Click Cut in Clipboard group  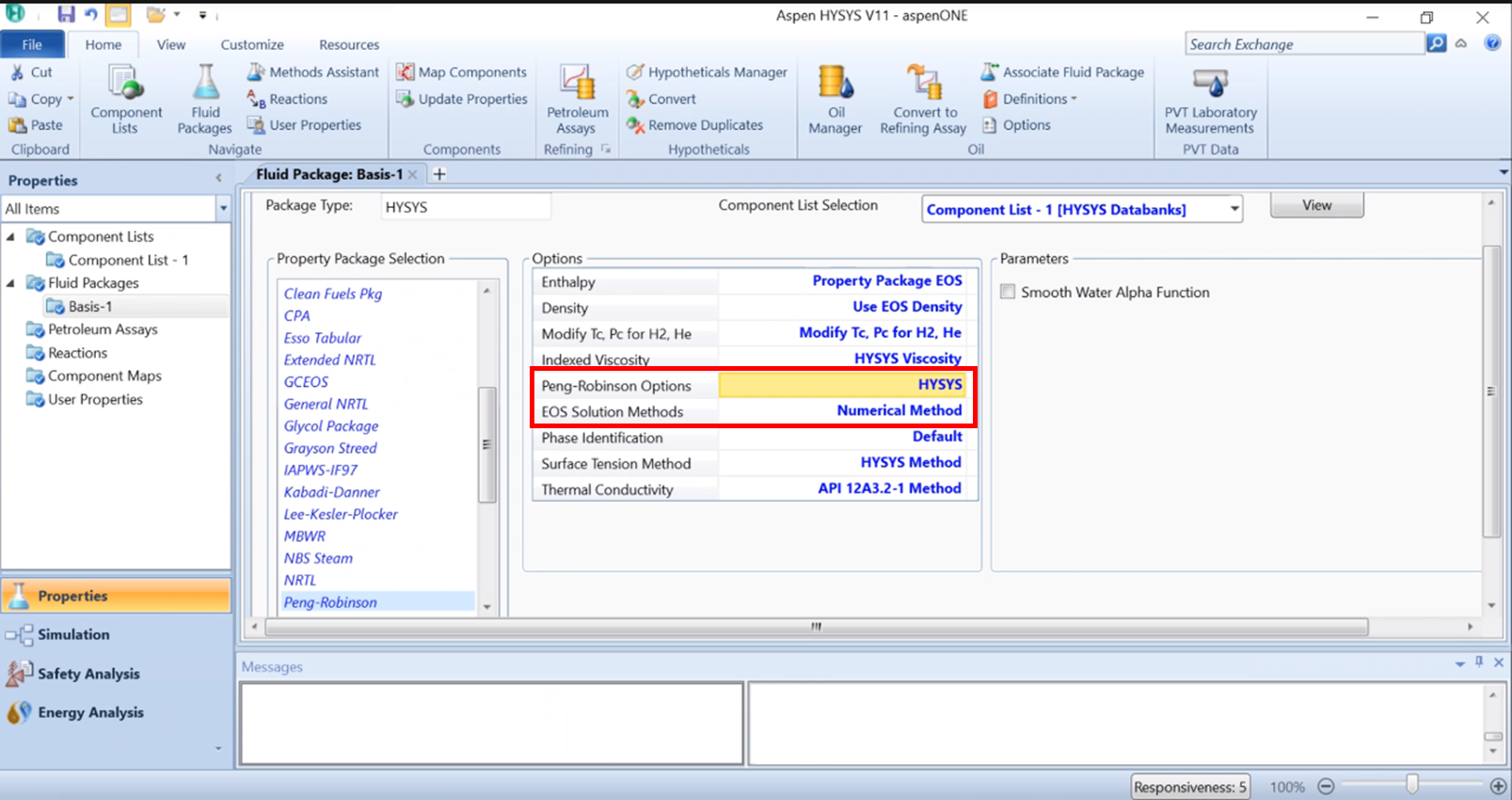[x=31, y=72]
